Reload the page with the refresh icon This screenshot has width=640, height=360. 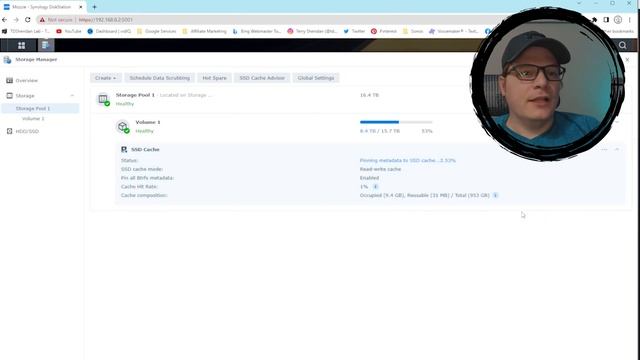(x=27, y=20)
